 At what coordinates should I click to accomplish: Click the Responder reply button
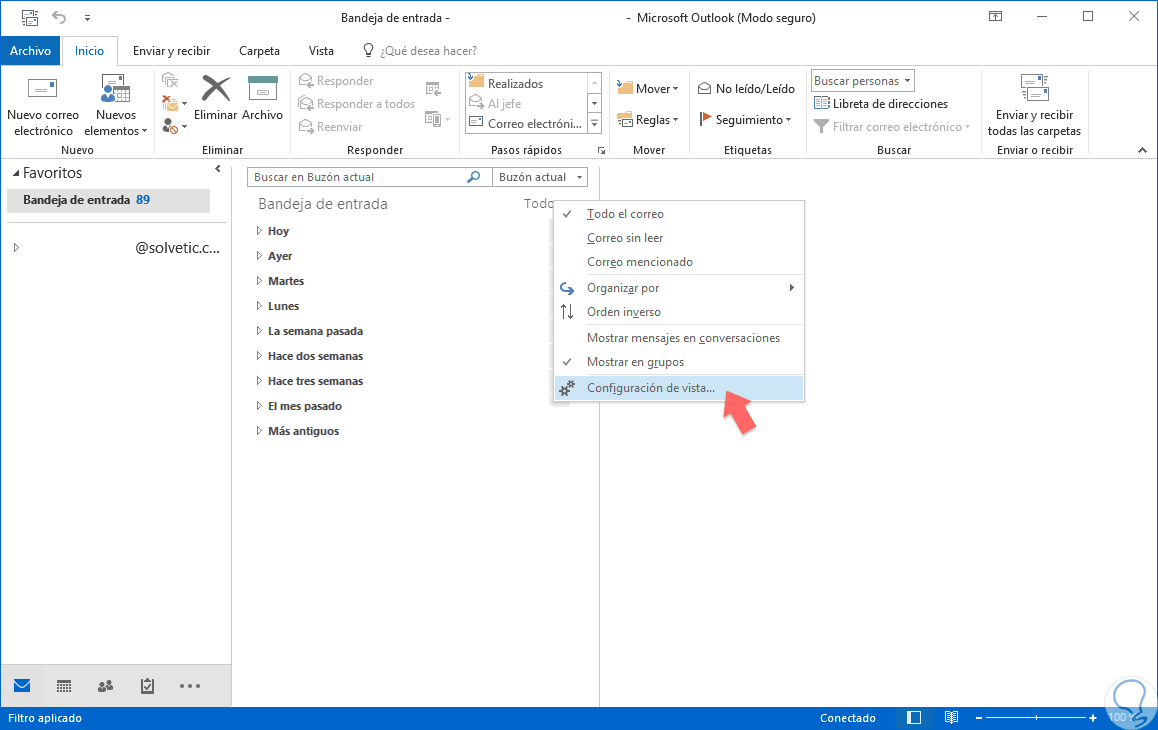pyautogui.click(x=336, y=81)
